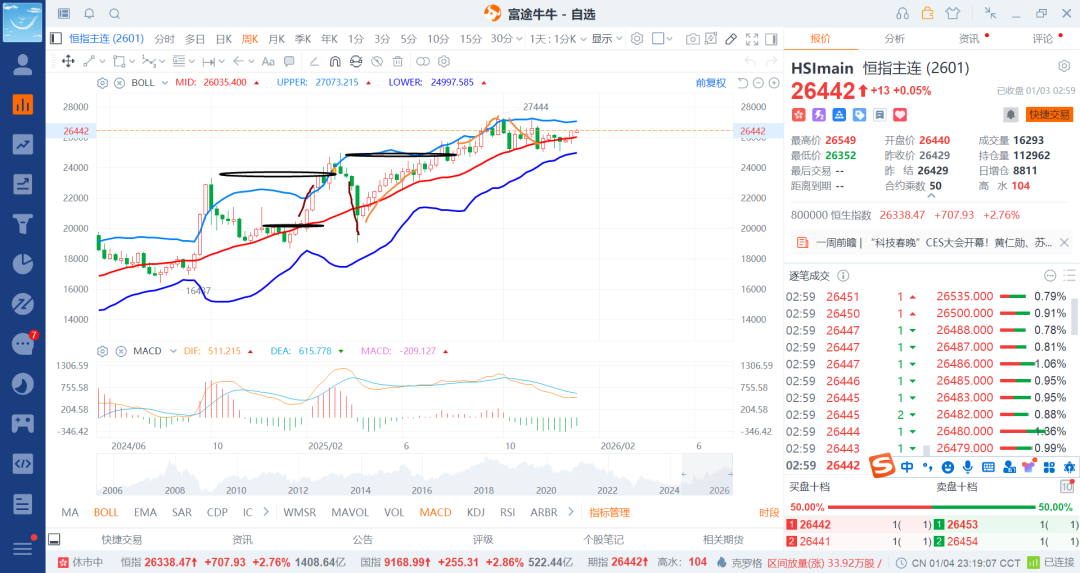The image size is (1080, 573).
Task: Open the trend line markets icon
Action: [x=23, y=145]
